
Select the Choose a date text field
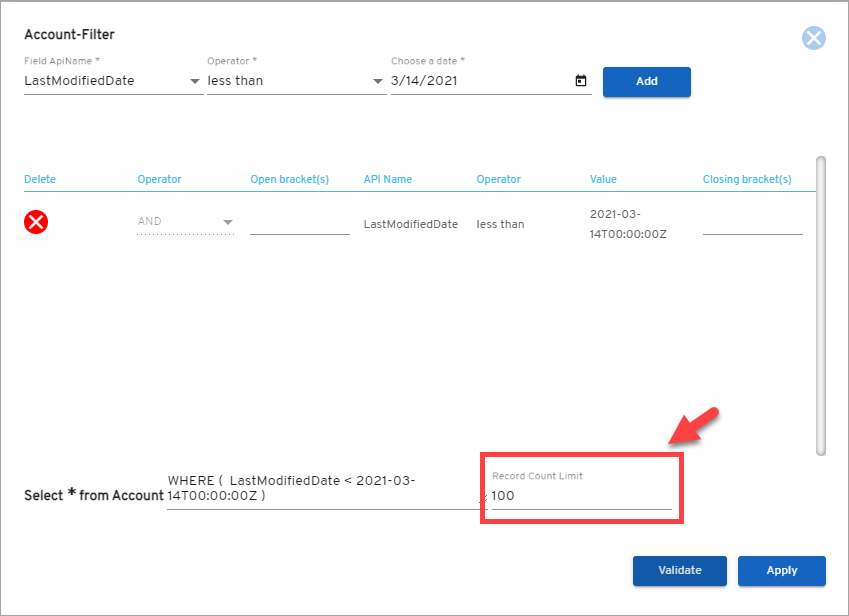click(x=470, y=81)
